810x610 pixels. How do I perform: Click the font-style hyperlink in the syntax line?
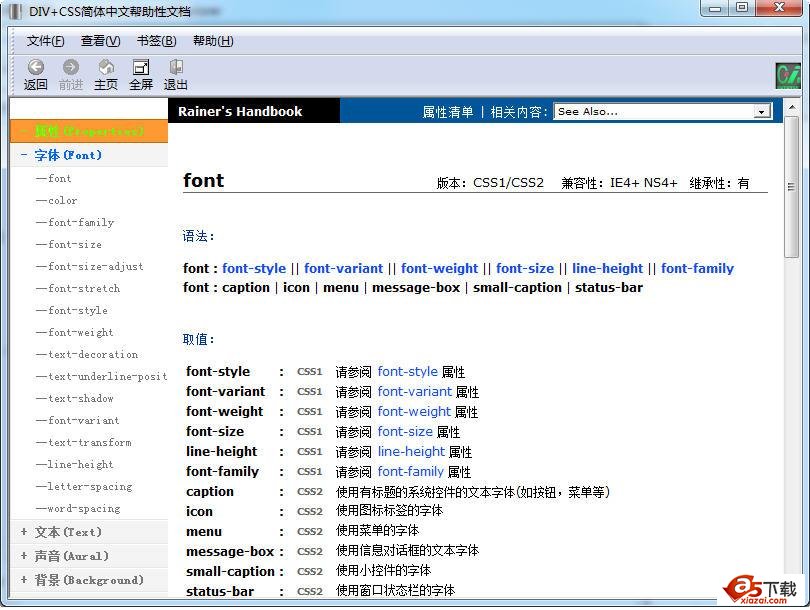[254, 268]
